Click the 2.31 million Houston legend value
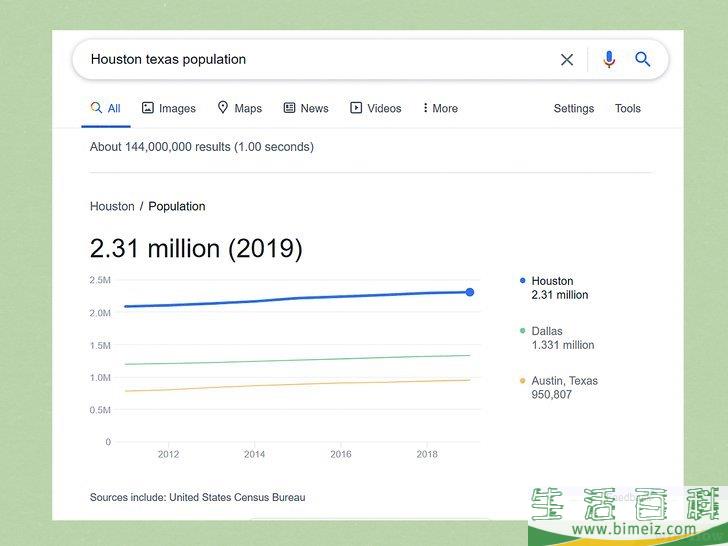Image resolution: width=728 pixels, height=546 pixels. click(560, 295)
